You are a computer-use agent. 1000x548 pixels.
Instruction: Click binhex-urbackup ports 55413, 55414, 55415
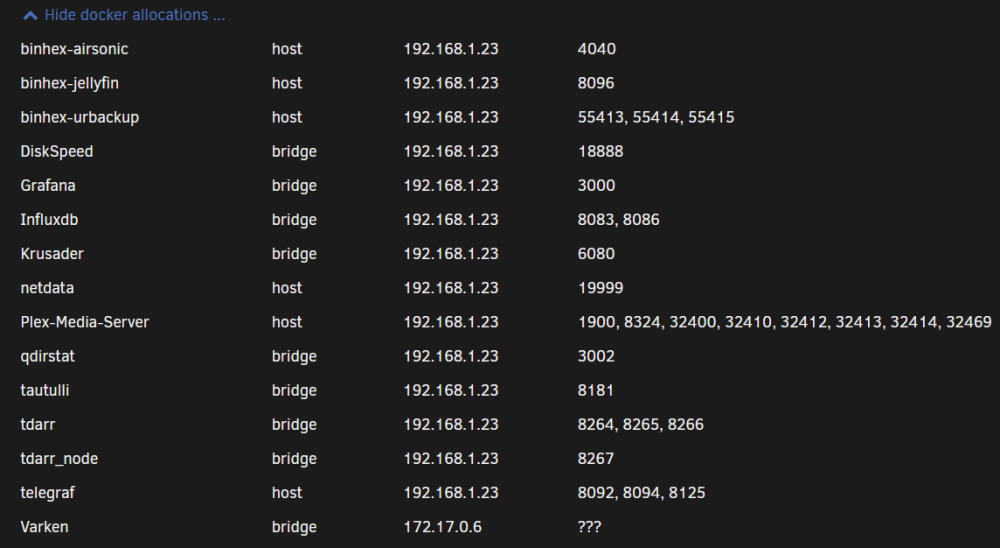[656, 117]
